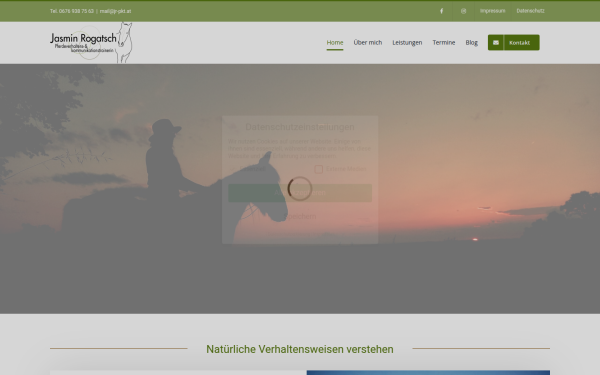Open the Leistungen menu item
The image size is (600, 375).
click(x=407, y=42)
